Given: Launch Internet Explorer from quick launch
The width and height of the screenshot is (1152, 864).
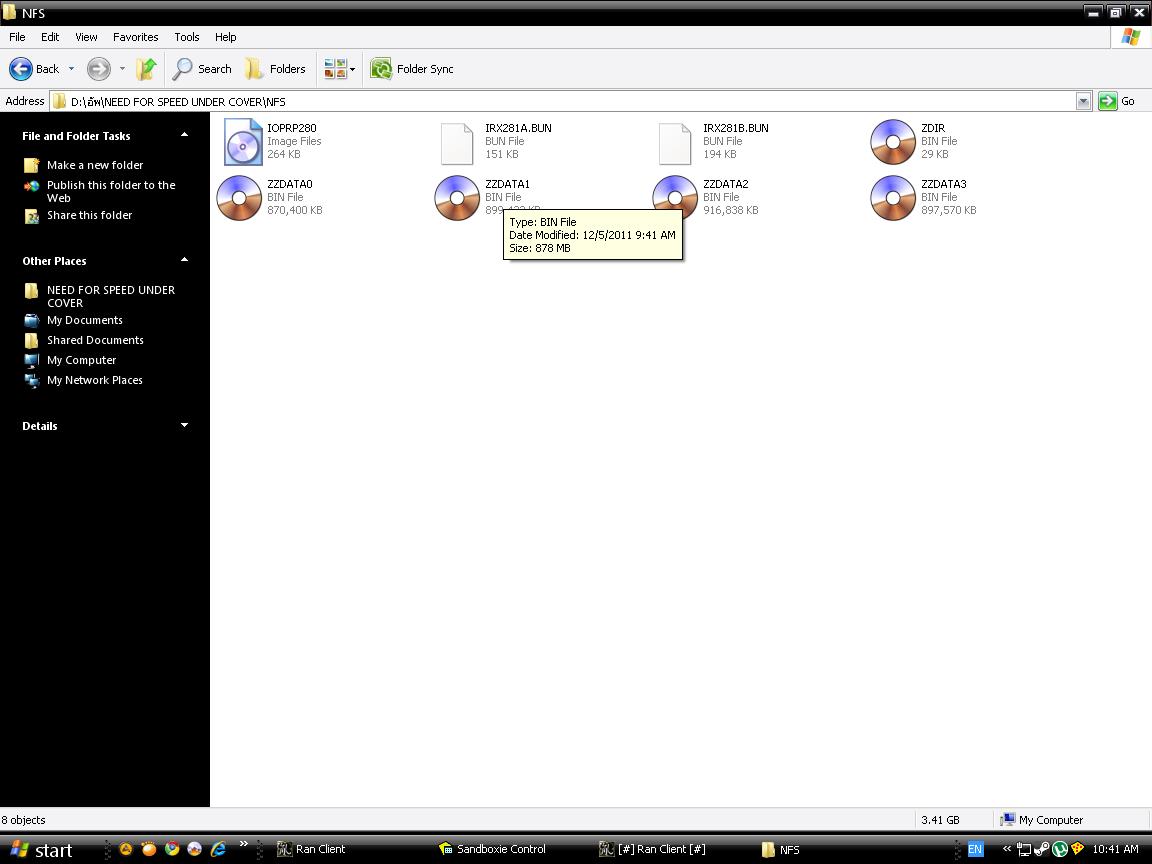Looking at the screenshot, I should [x=218, y=849].
